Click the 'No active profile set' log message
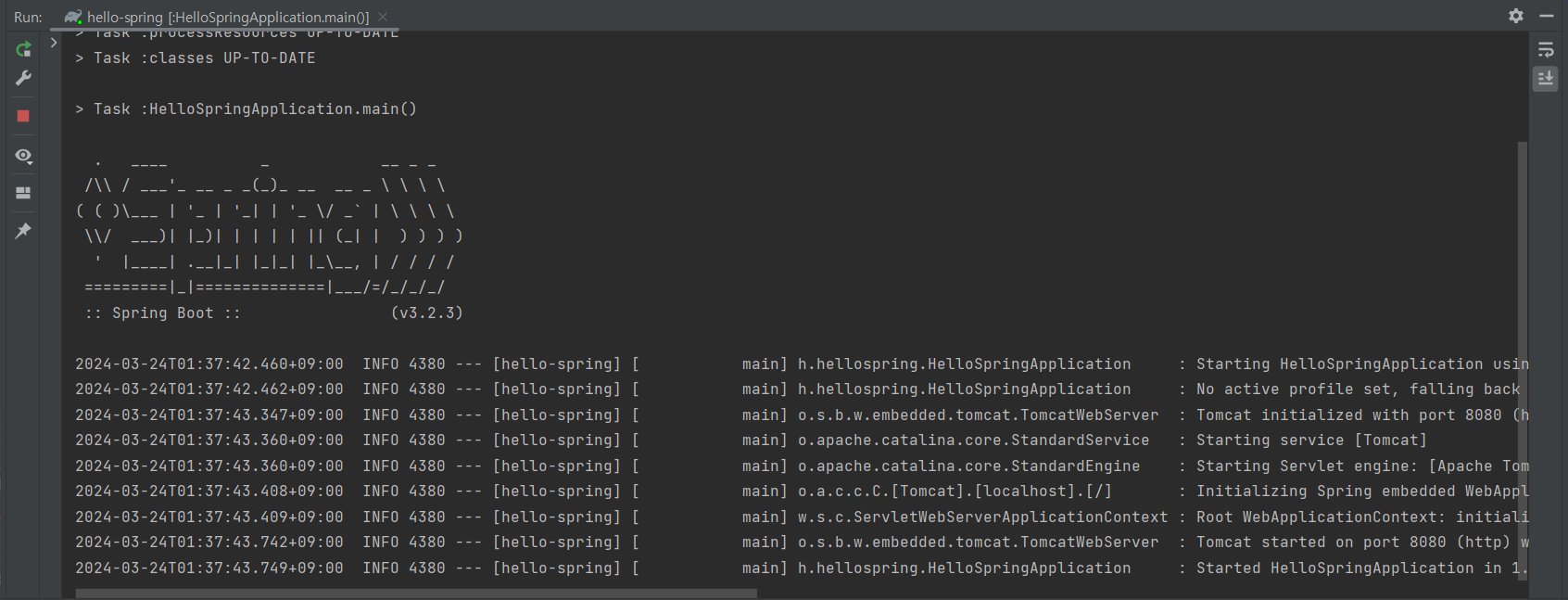This screenshot has width=1568, height=600. coord(1358,389)
